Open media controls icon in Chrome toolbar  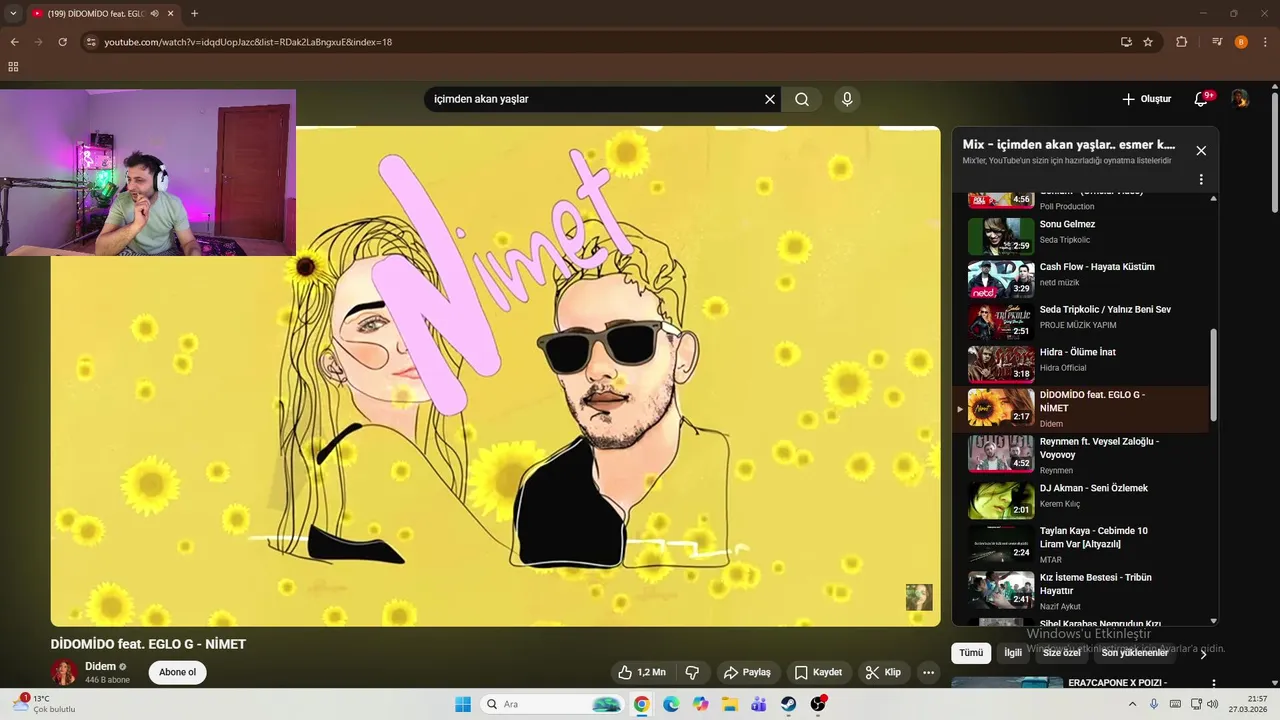pyautogui.click(x=1217, y=42)
